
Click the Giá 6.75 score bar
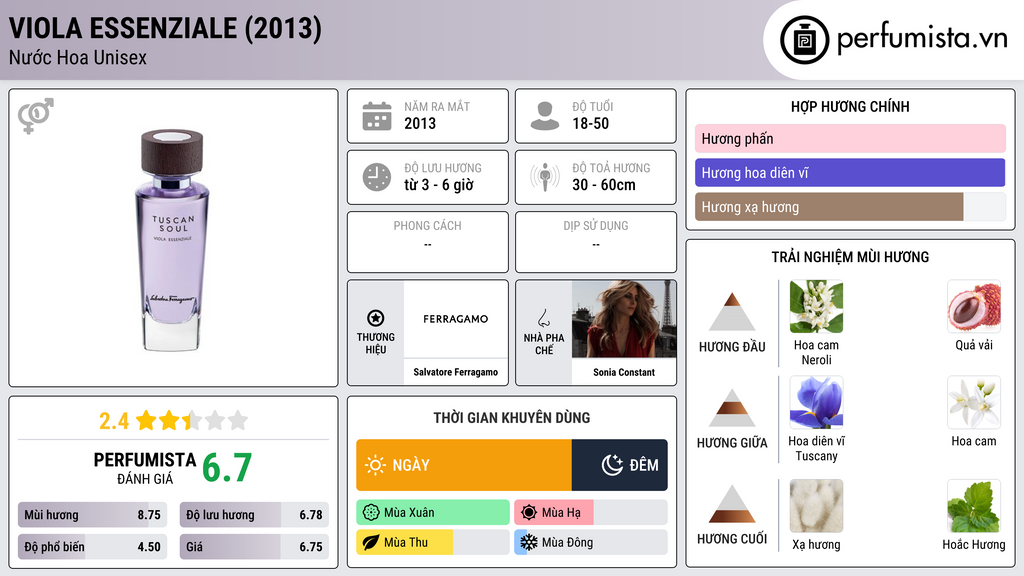pos(254,547)
